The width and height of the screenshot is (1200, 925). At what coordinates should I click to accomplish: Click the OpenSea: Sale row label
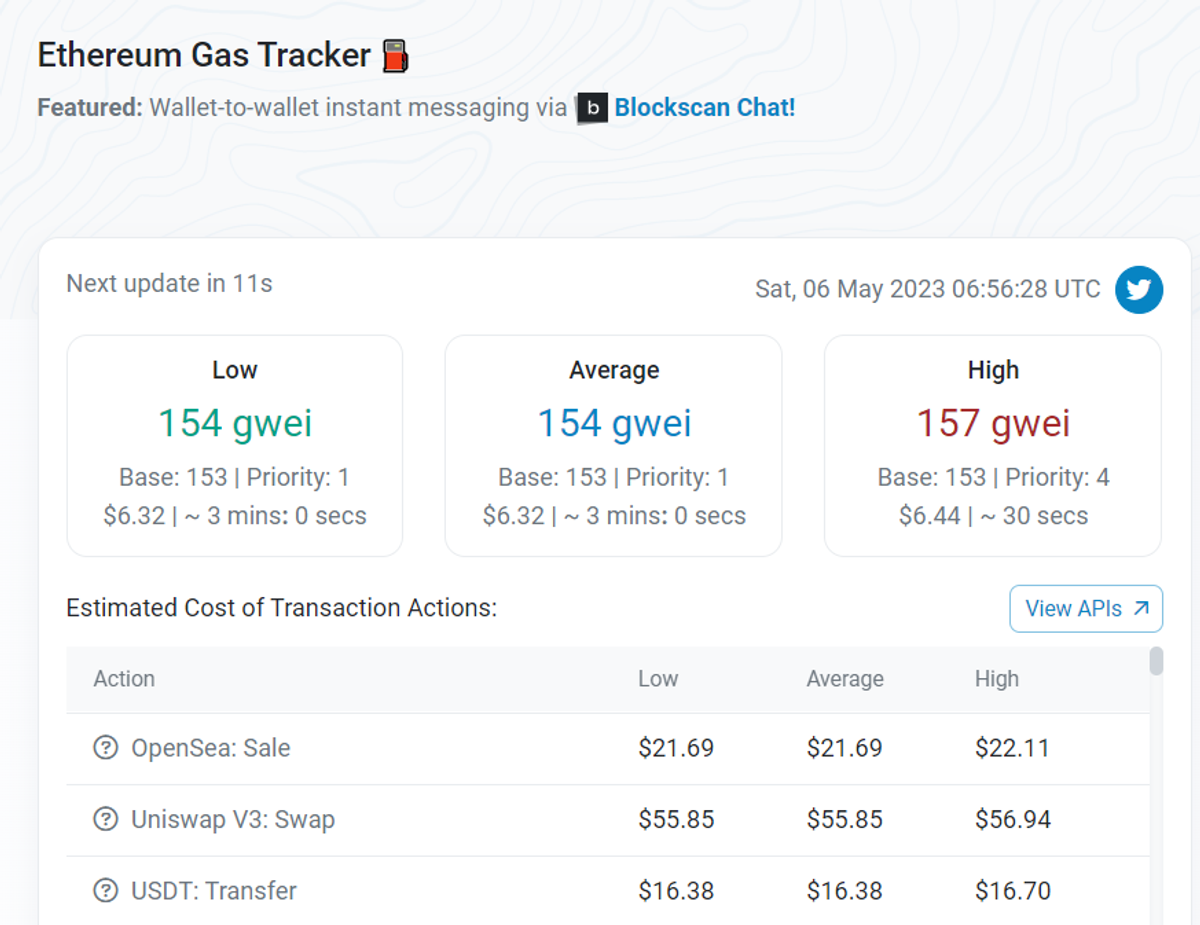coord(211,748)
